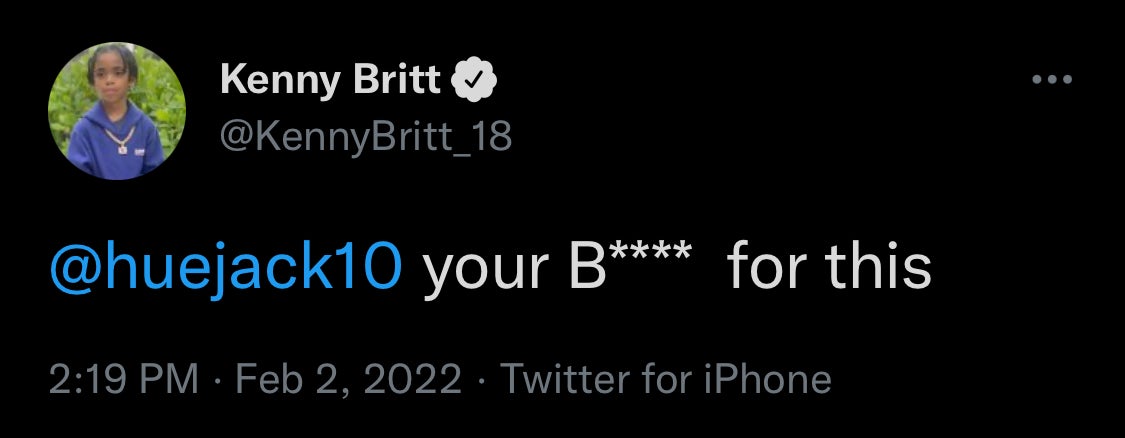Click the "PM" part of the timestamp
The width and height of the screenshot is (1125, 438).
(169, 380)
